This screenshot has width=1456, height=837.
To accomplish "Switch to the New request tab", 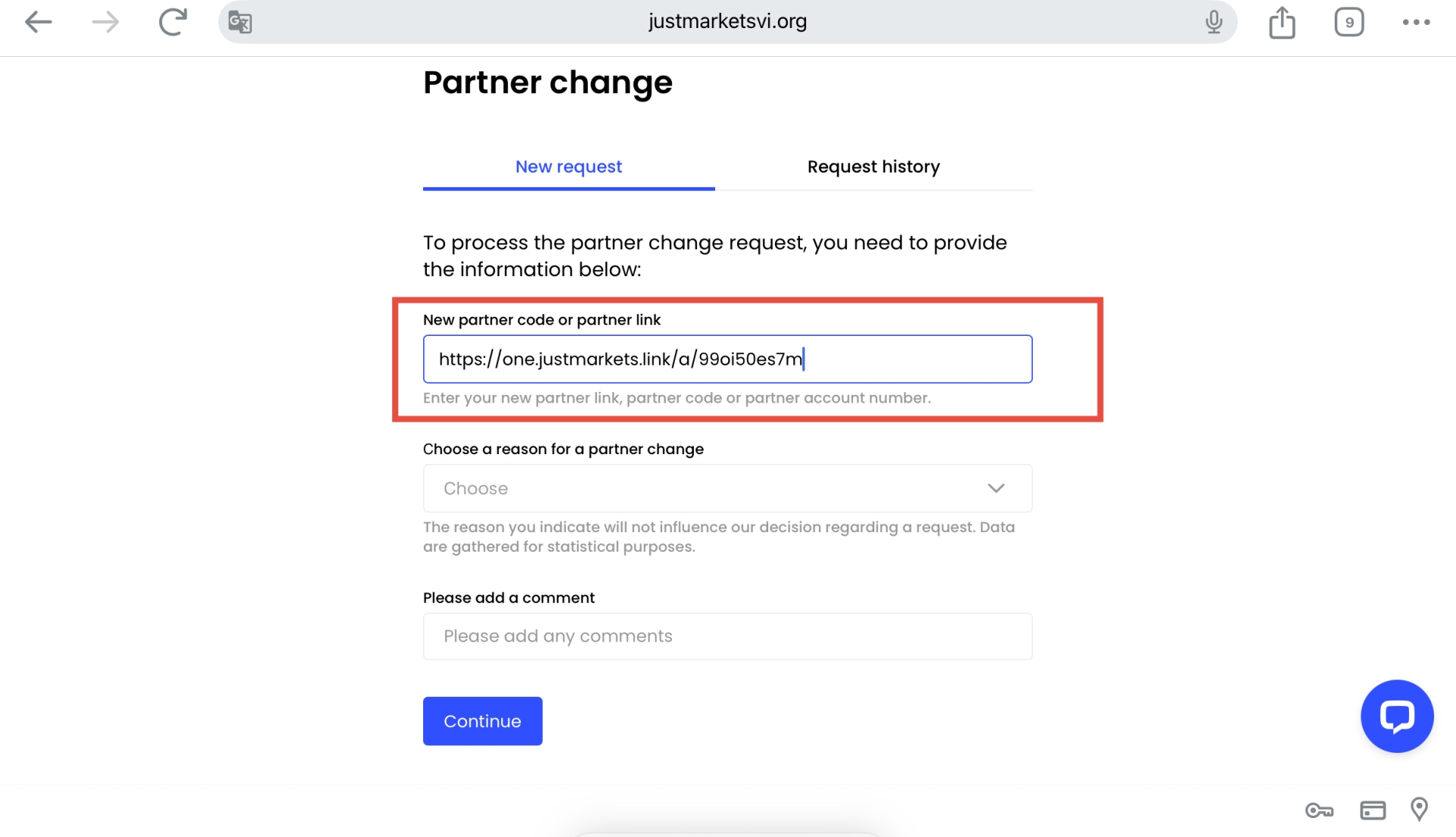I will pos(569,167).
